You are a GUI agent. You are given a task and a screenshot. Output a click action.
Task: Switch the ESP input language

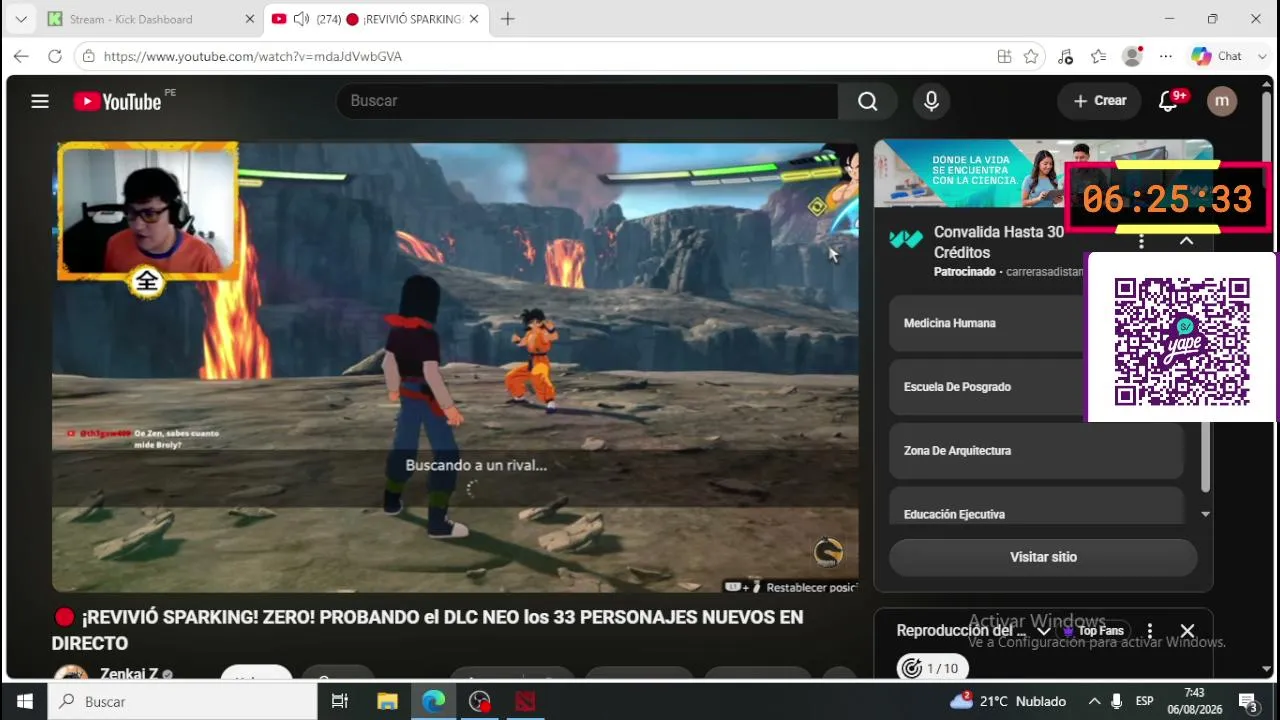[x=1145, y=701]
